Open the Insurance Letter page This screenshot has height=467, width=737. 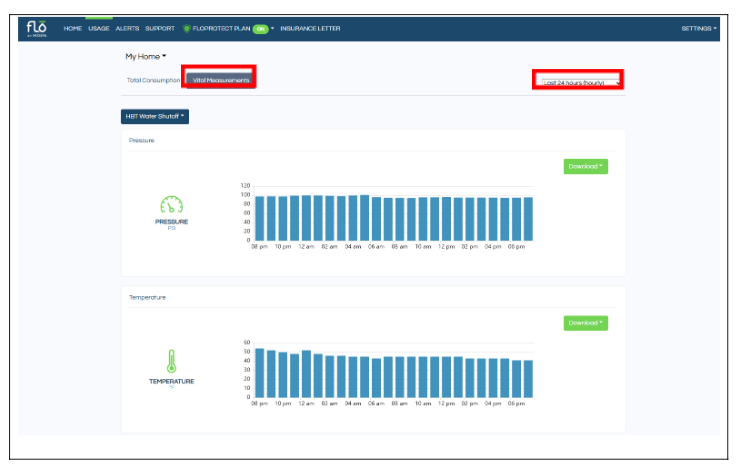click(310, 29)
